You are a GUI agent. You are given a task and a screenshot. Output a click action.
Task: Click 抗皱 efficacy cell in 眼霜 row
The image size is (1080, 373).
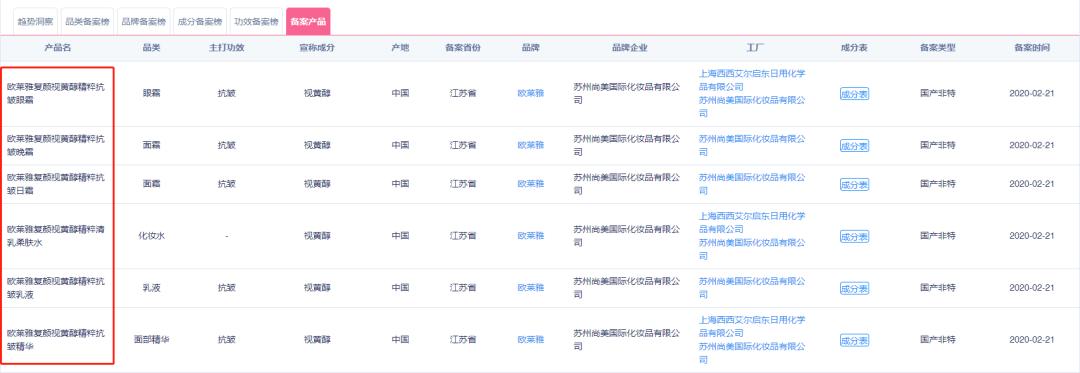(227, 94)
